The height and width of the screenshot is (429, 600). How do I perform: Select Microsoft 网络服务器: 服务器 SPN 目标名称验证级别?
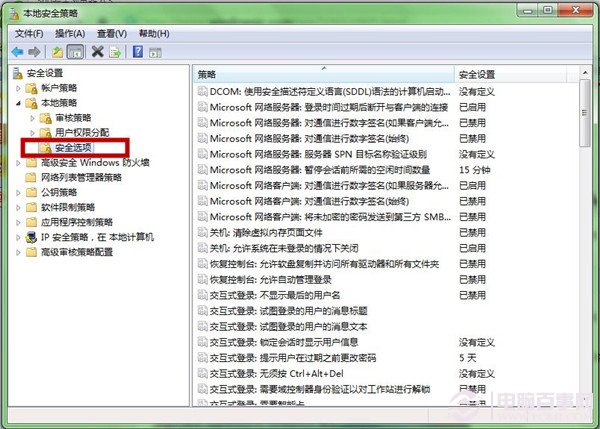(x=318, y=154)
